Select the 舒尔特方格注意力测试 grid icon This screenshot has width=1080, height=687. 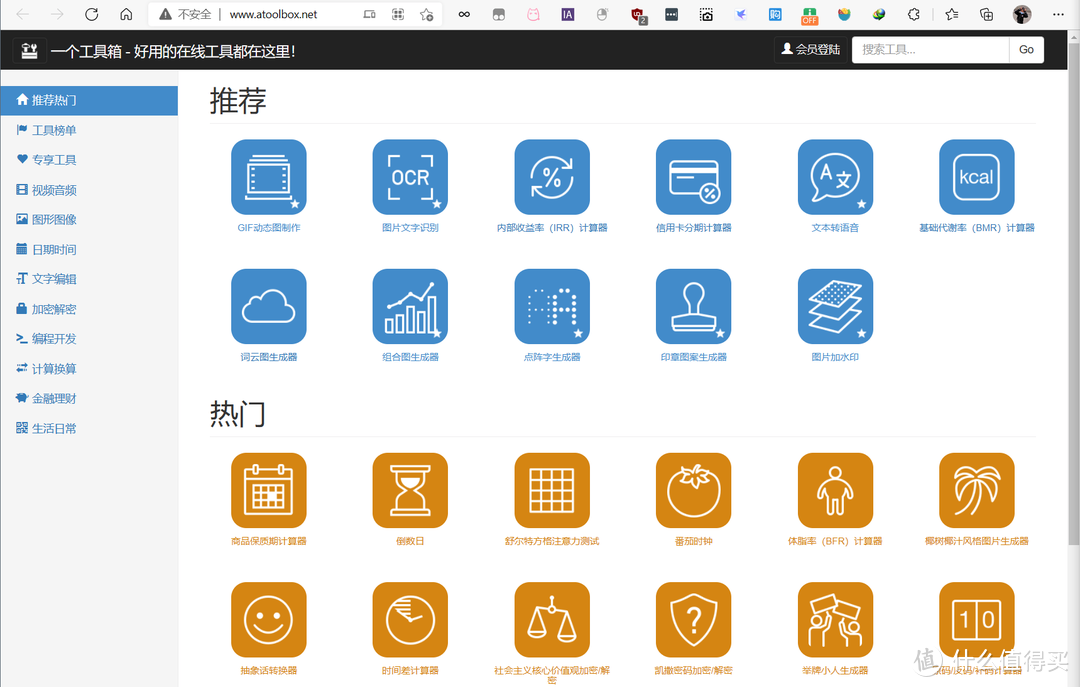(552, 490)
